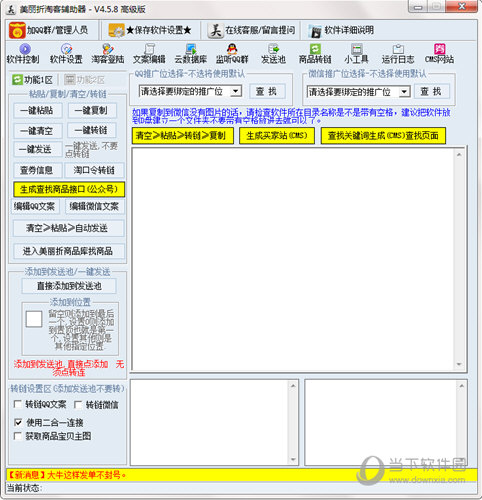Click 查找关键词生成(CMS)查找页面 button
Image resolution: width=482 pixels, height=500 pixels.
(383, 136)
